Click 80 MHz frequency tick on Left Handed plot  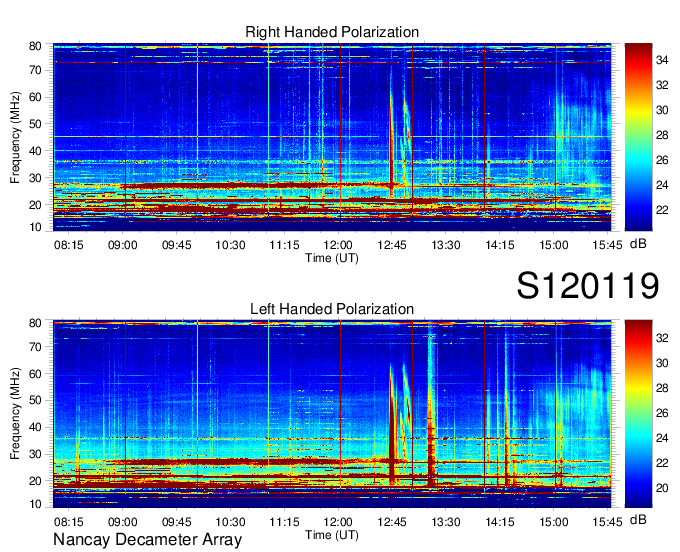click(35, 323)
